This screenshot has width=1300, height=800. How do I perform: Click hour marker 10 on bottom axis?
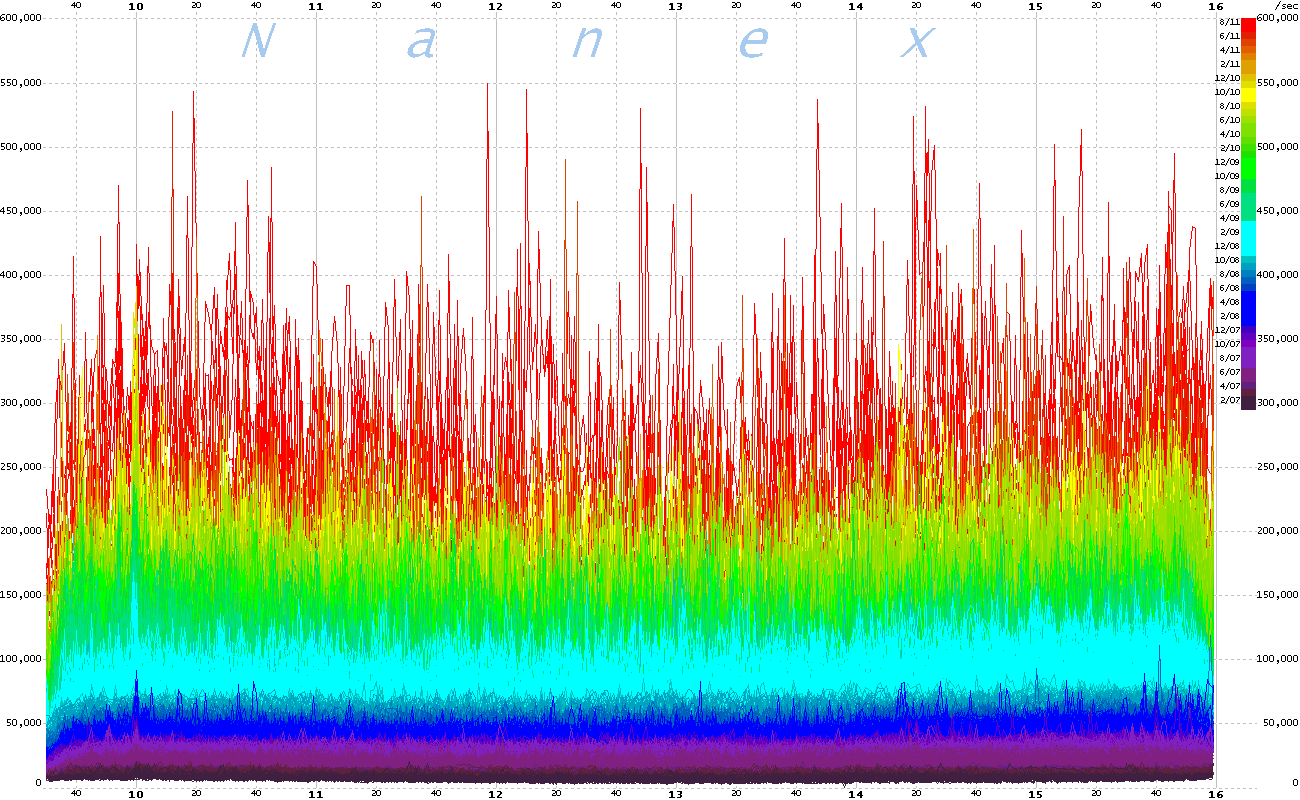136,792
